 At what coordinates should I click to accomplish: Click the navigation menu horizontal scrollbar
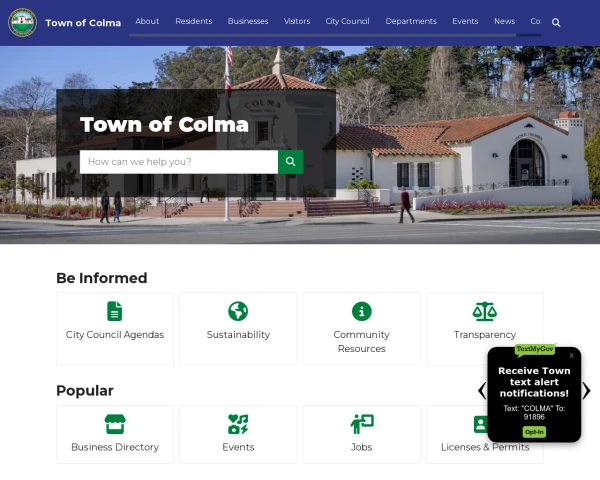[335, 35]
